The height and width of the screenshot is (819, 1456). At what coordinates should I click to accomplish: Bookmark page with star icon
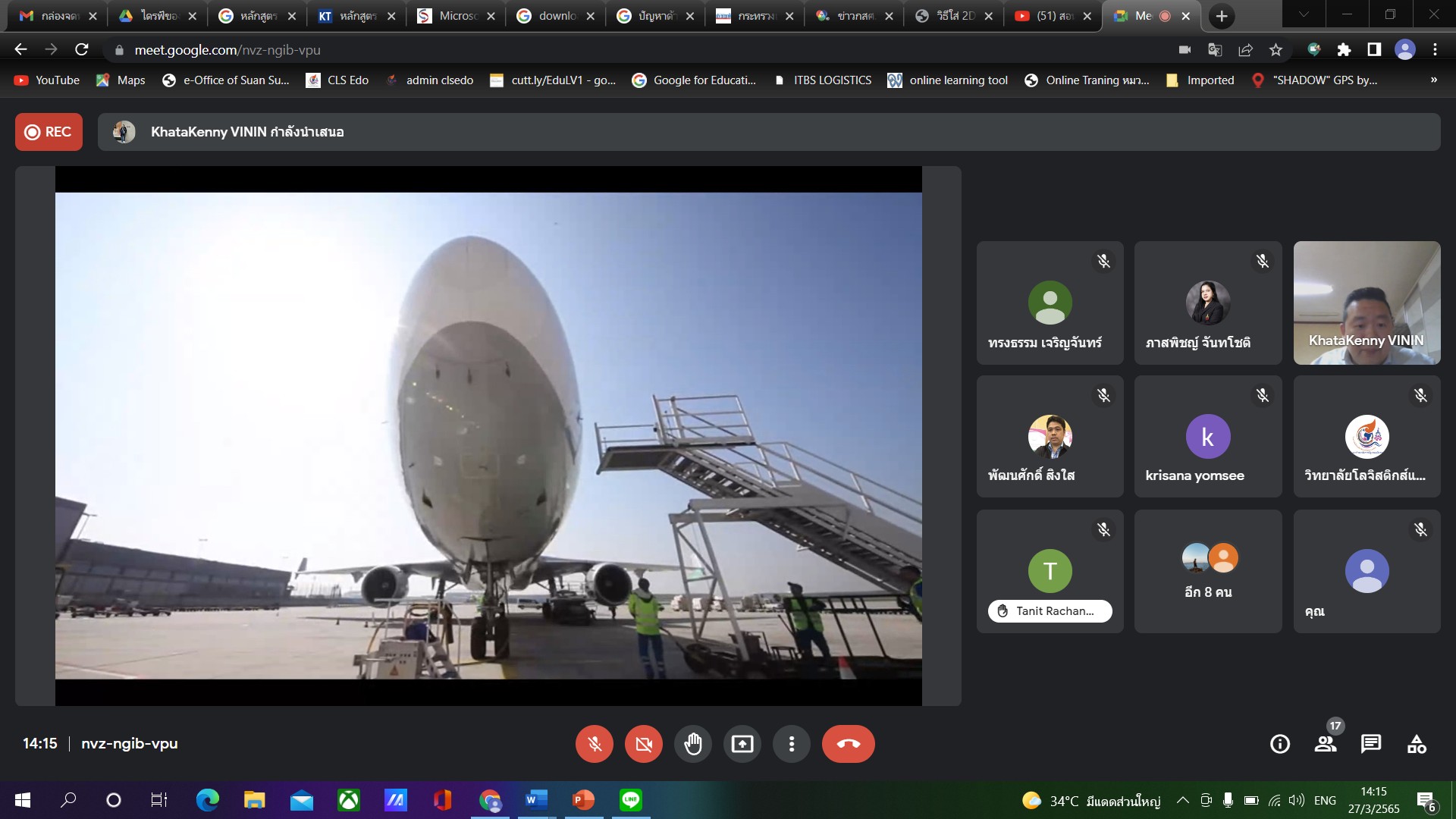[1276, 50]
